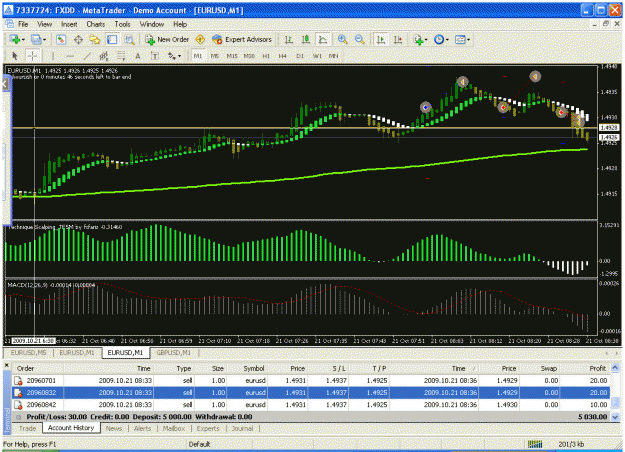
Task: Open the Insert menu
Action: pyautogui.click(x=69, y=24)
